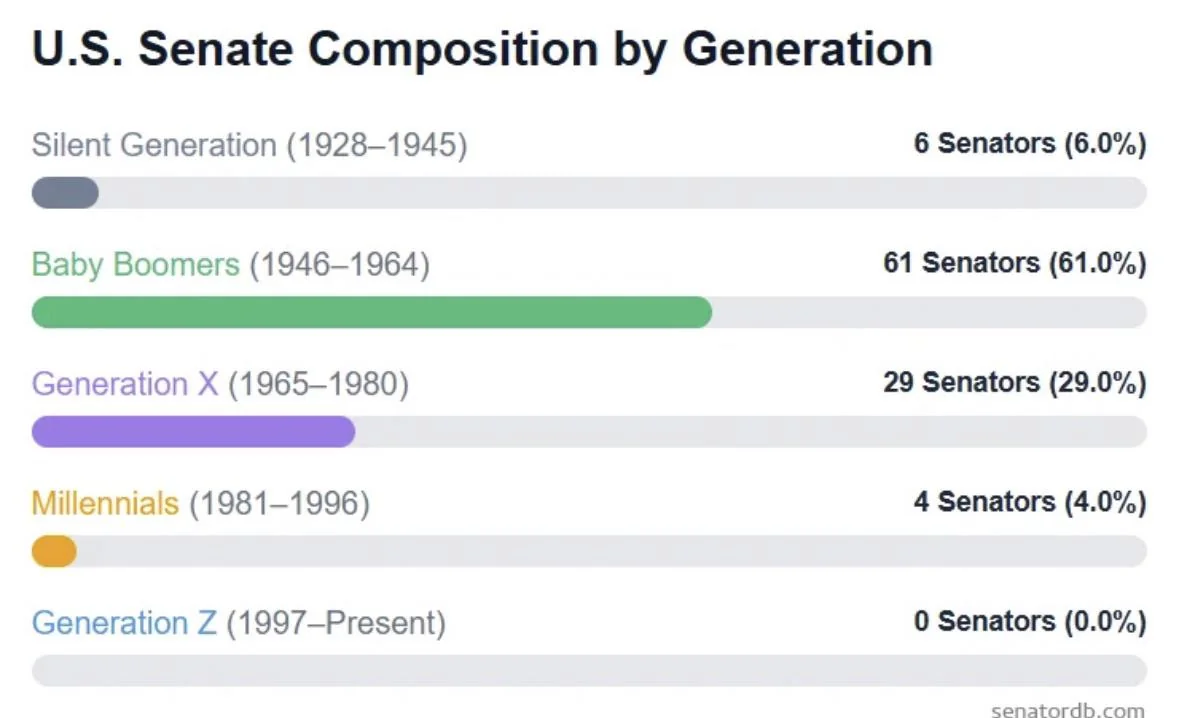Screen dimensions: 1179x718
Task: Click the empty Generation Z progress bar
Action: click(589, 670)
